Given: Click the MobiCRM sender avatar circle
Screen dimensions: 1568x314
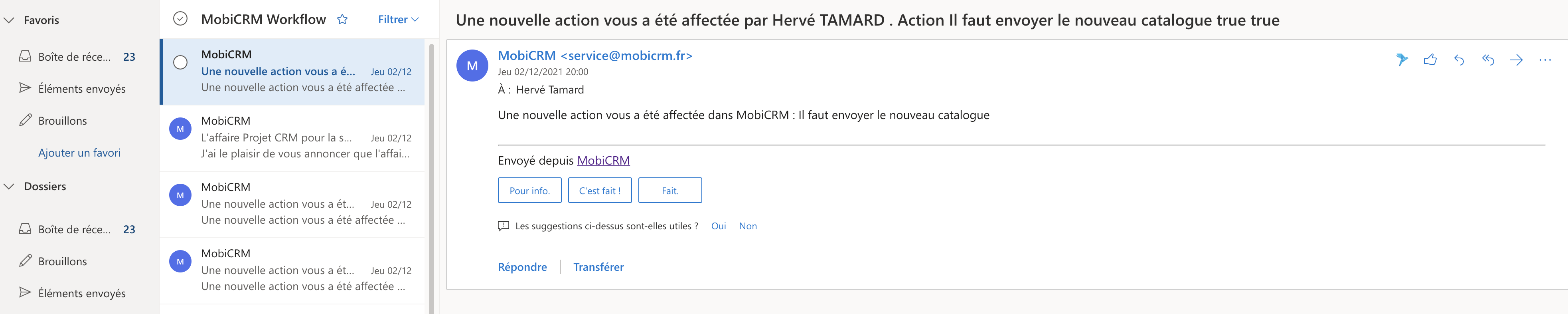Looking at the screenshot, I should click(x=472, y=66).
